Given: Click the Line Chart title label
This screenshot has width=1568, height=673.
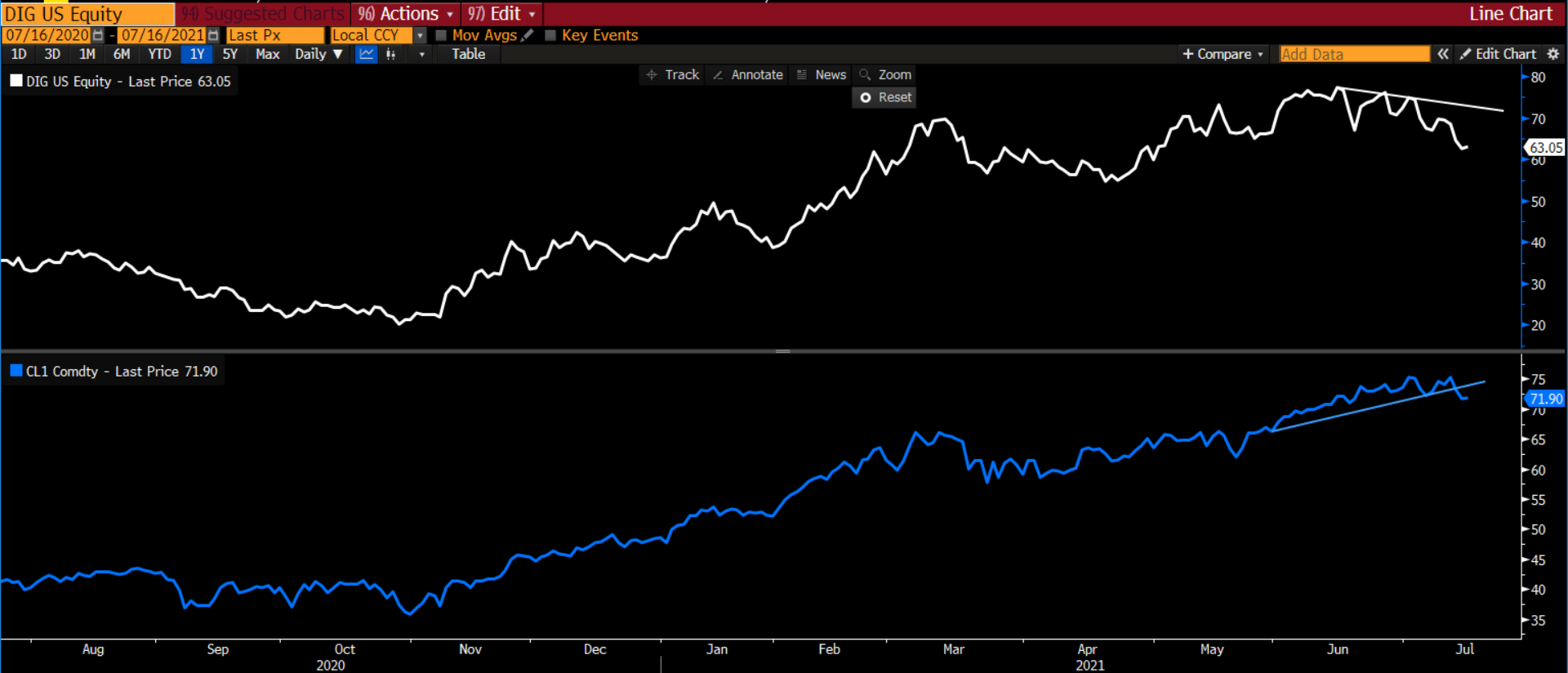Looking at the screenshot, I should [1510, 14].
